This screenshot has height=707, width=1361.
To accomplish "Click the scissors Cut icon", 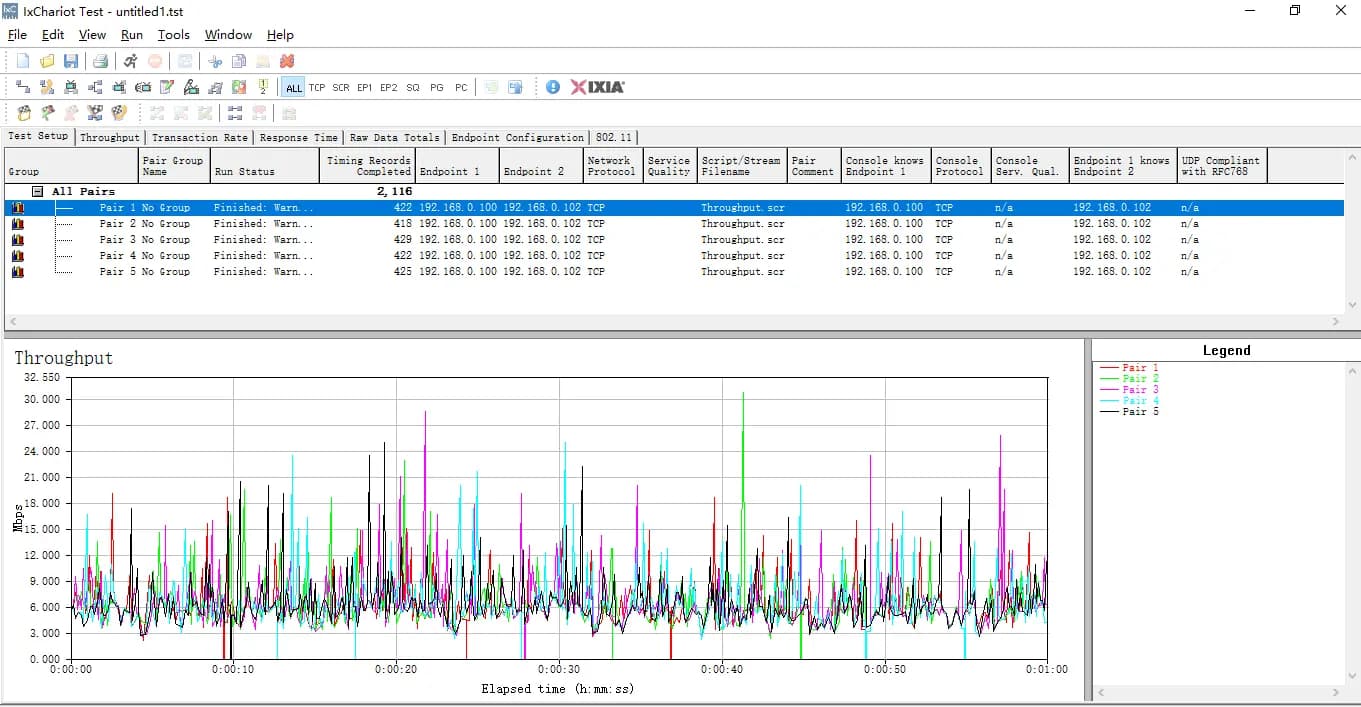I will coord(215,61).
